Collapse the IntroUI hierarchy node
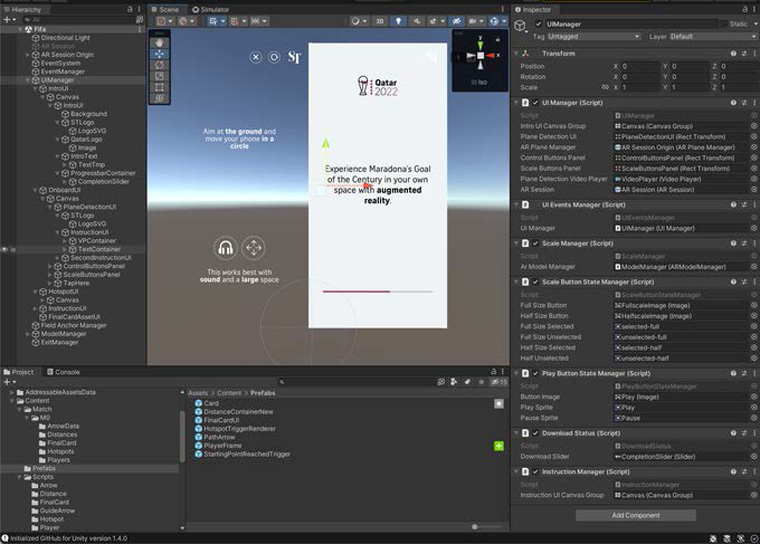 point(35,89)
